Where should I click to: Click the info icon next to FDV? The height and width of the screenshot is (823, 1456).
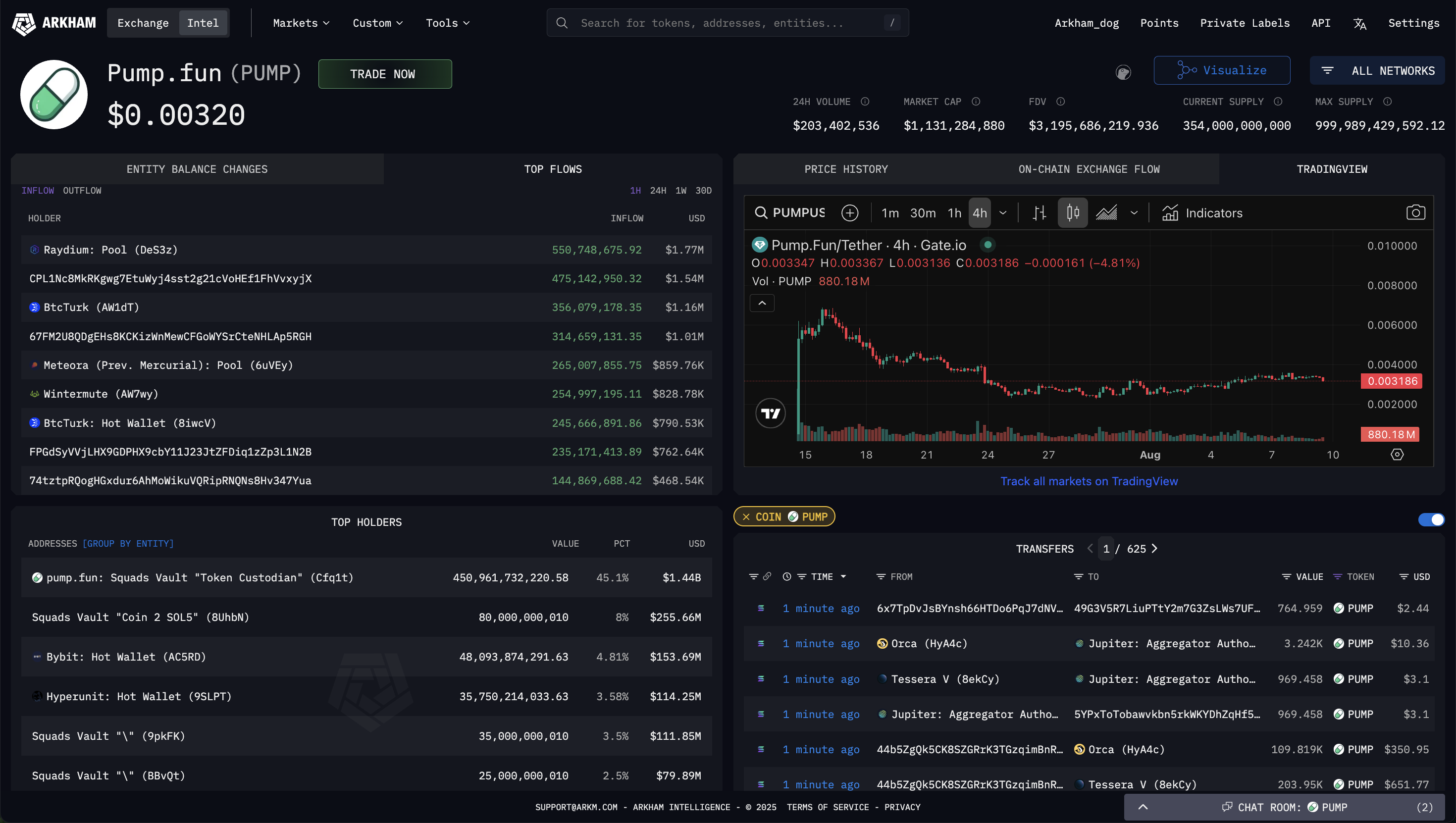[x=1060, y=102]
